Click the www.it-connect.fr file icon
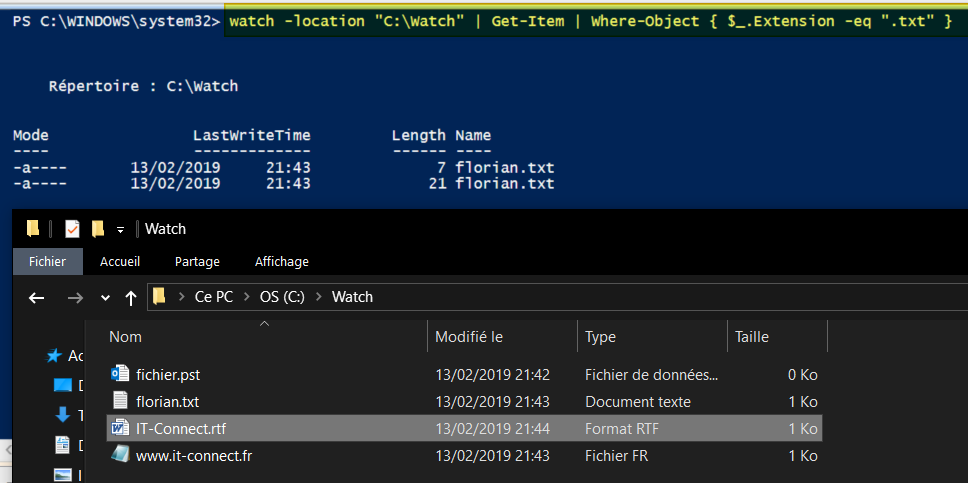Viewport: 968px width, 483px height. [x=120, y=455]
